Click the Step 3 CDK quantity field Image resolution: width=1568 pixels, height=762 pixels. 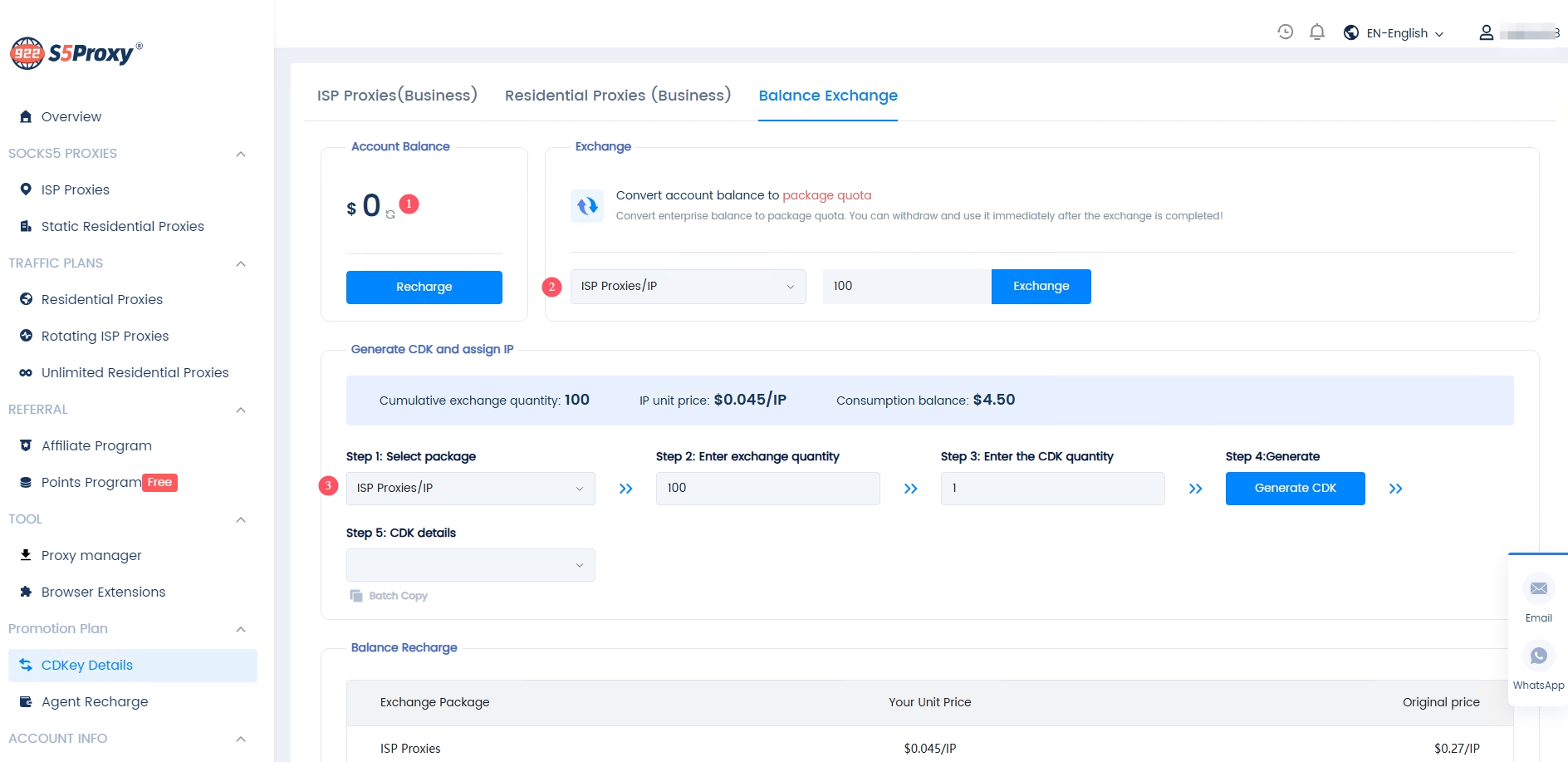pos(1052,489)
